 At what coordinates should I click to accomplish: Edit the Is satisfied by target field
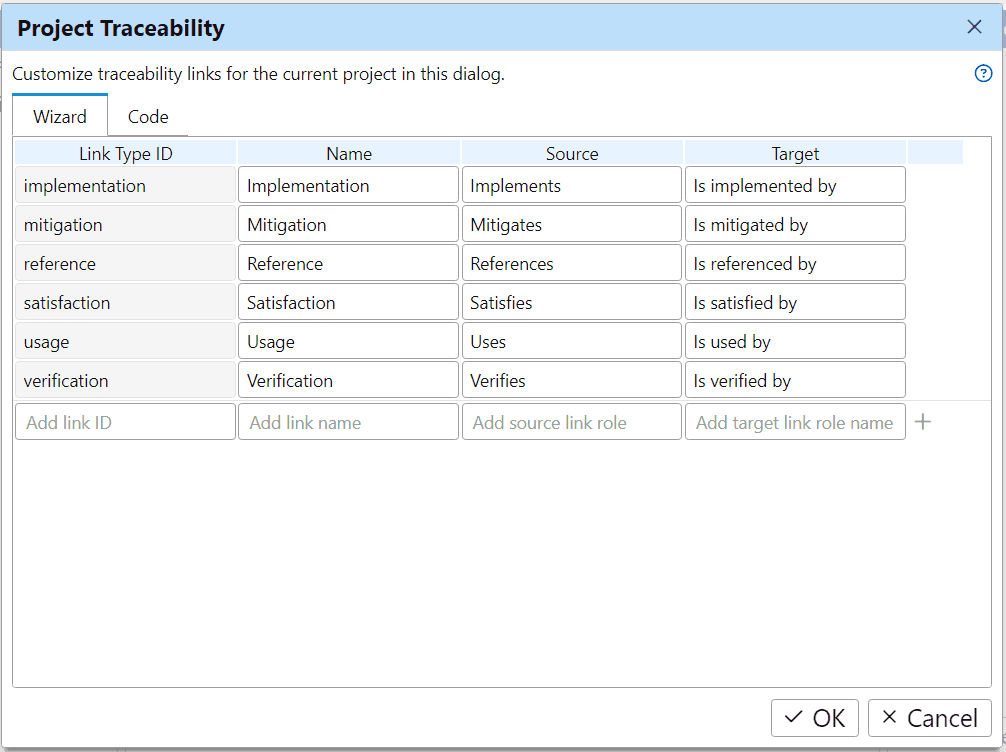pyautogui.click(x=795, y=302)
